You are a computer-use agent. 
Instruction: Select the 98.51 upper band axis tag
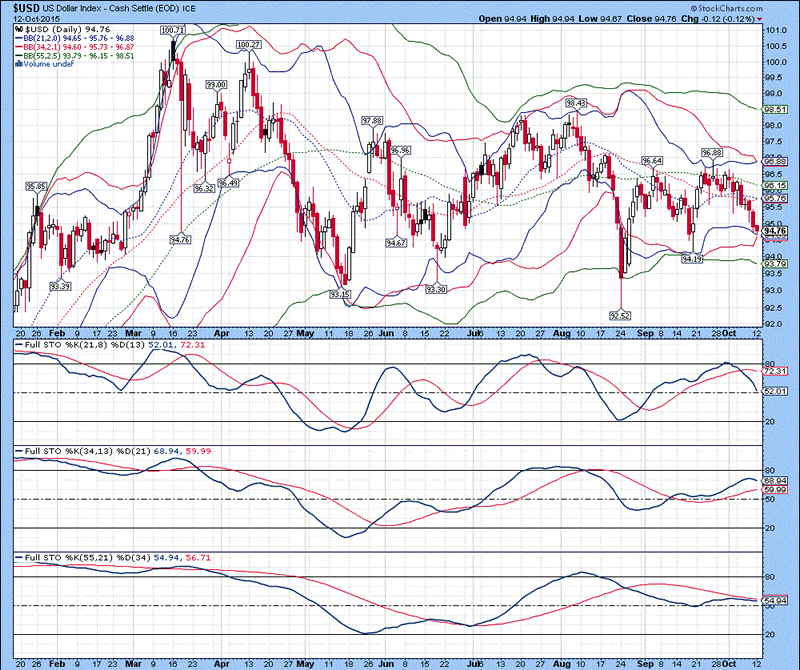775,110
